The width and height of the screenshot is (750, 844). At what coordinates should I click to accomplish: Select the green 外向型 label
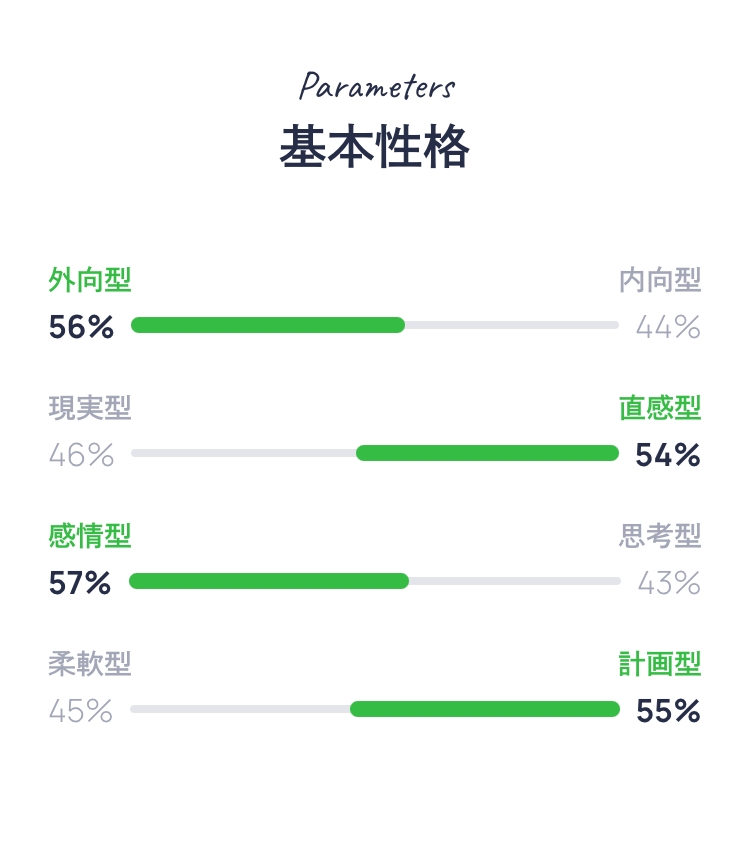[90, 280]
